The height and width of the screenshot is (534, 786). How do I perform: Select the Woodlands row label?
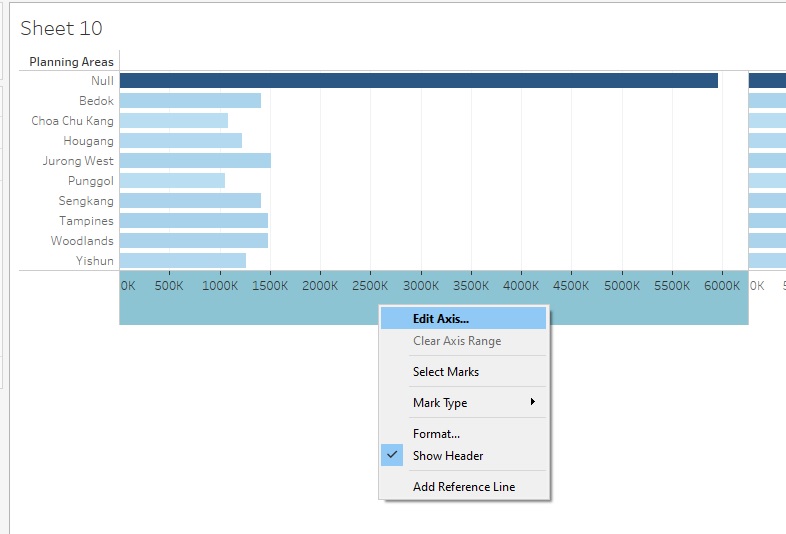click(82, 241)
